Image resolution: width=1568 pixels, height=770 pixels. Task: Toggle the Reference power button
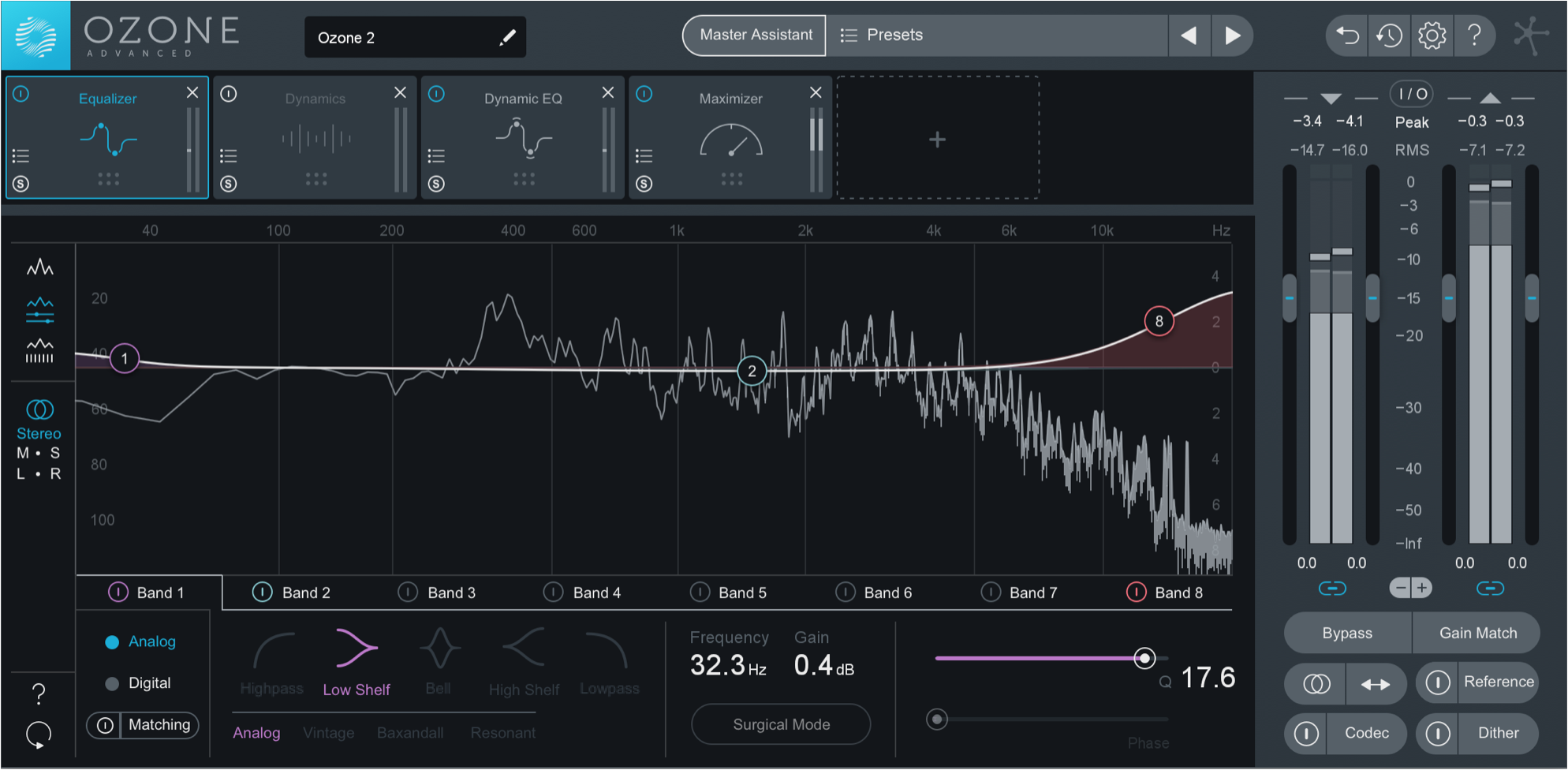point(1438,682)
